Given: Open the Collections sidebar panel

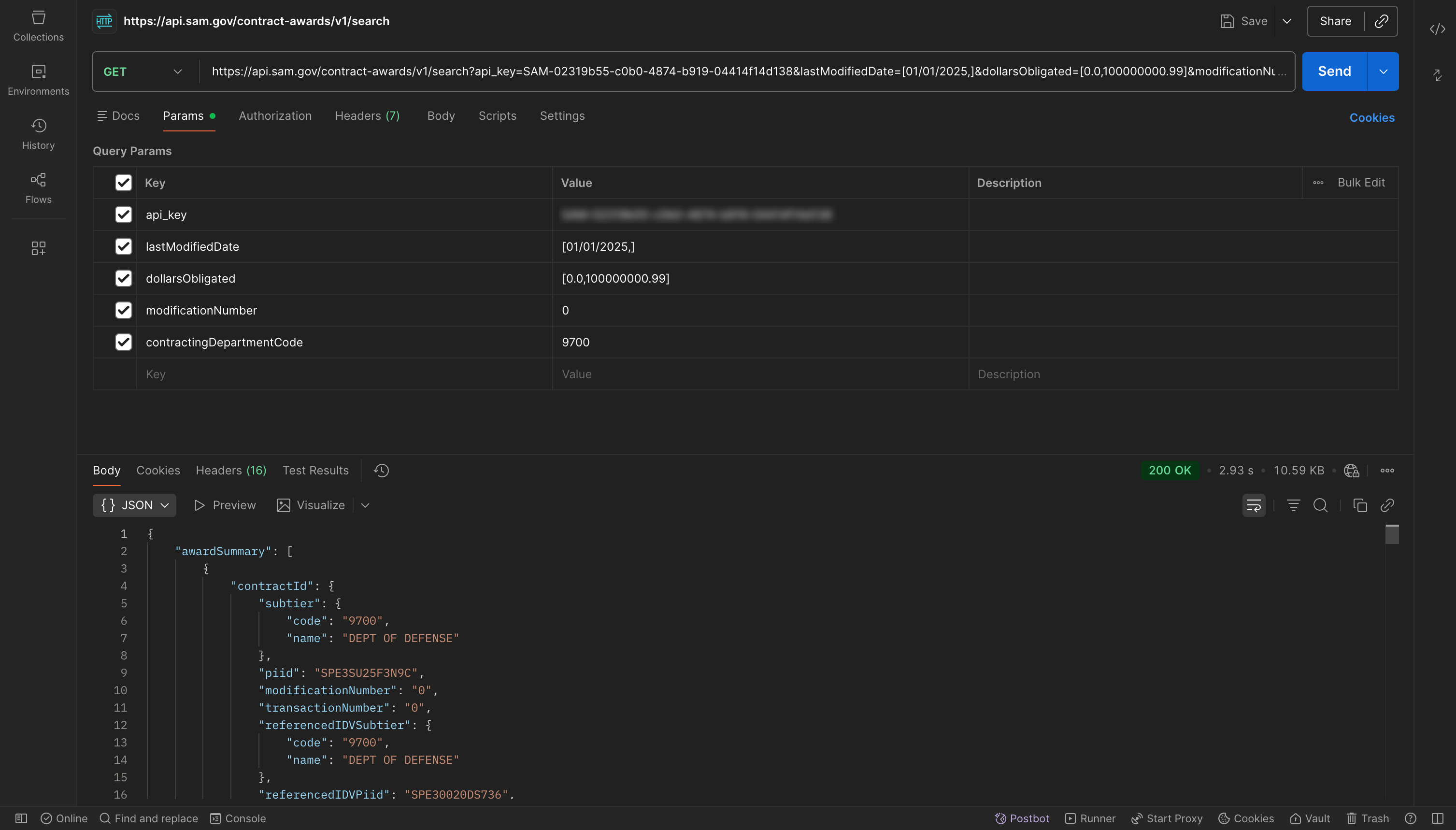Looking at the screenshot, I should coord(38,26).
